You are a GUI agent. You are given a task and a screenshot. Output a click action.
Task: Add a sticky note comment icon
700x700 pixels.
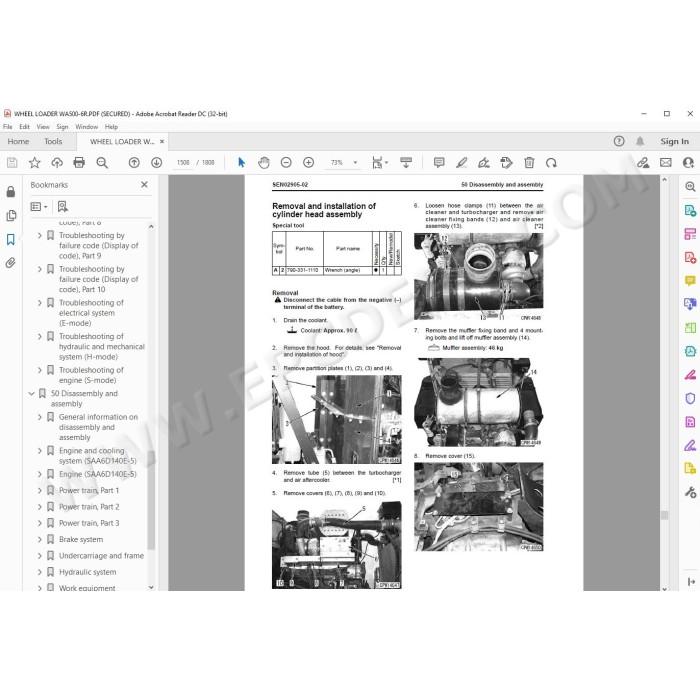tap(439, 163)
